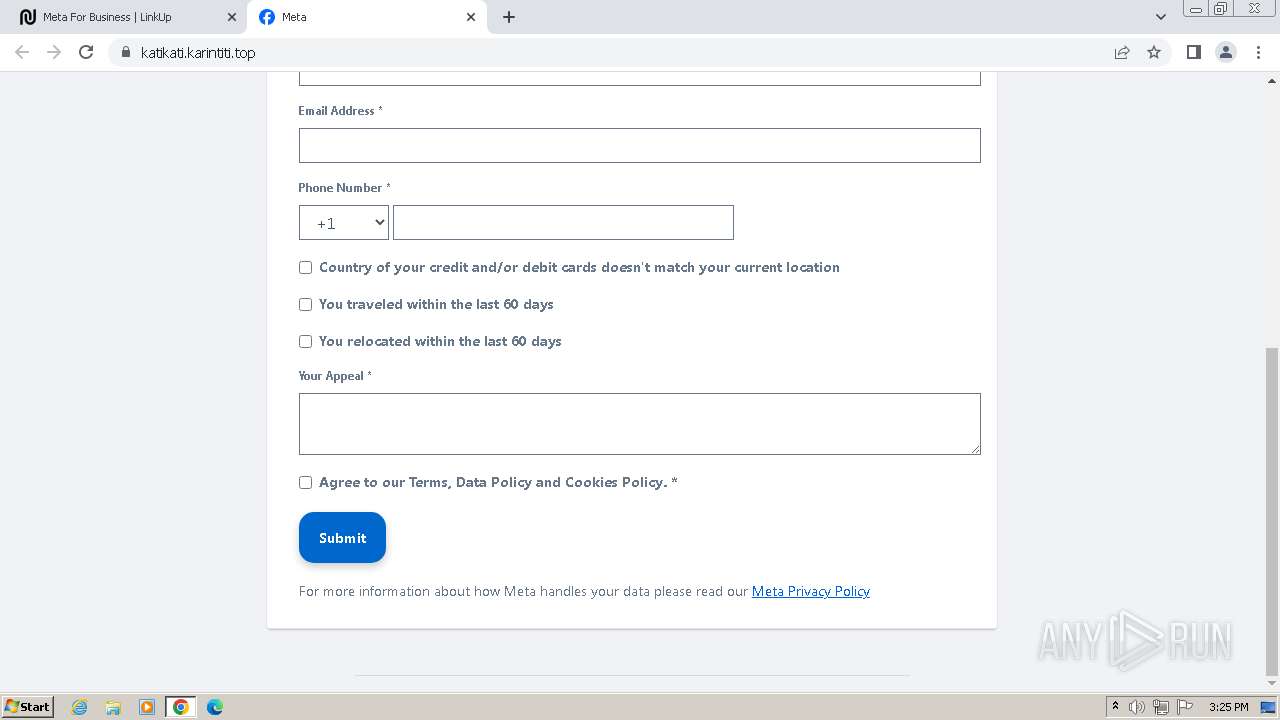Toggle the browser side panel

click(x=1193, y=52)
